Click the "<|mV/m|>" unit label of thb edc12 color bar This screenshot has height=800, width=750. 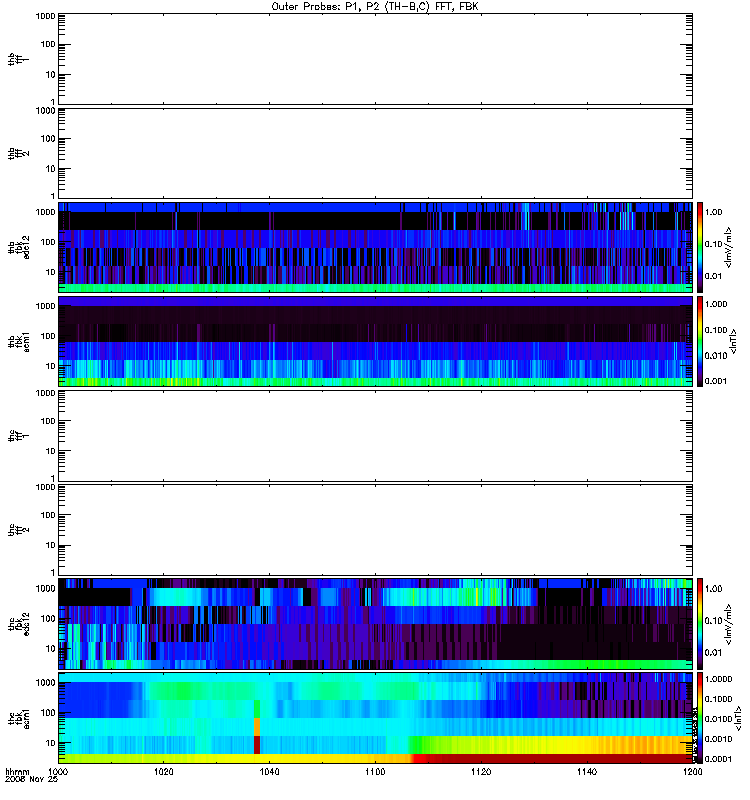pos(729,247)
